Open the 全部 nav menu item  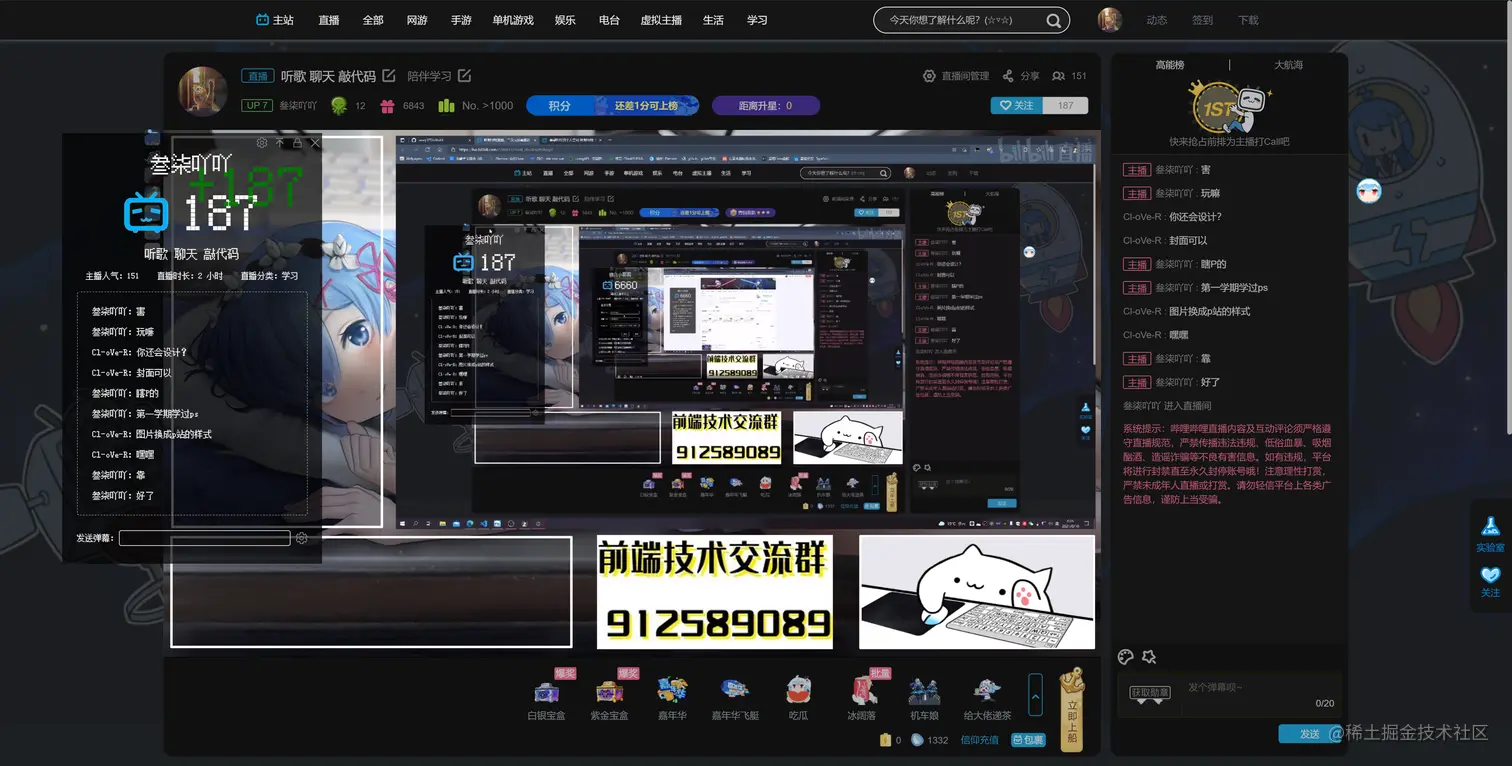point(373,20)
